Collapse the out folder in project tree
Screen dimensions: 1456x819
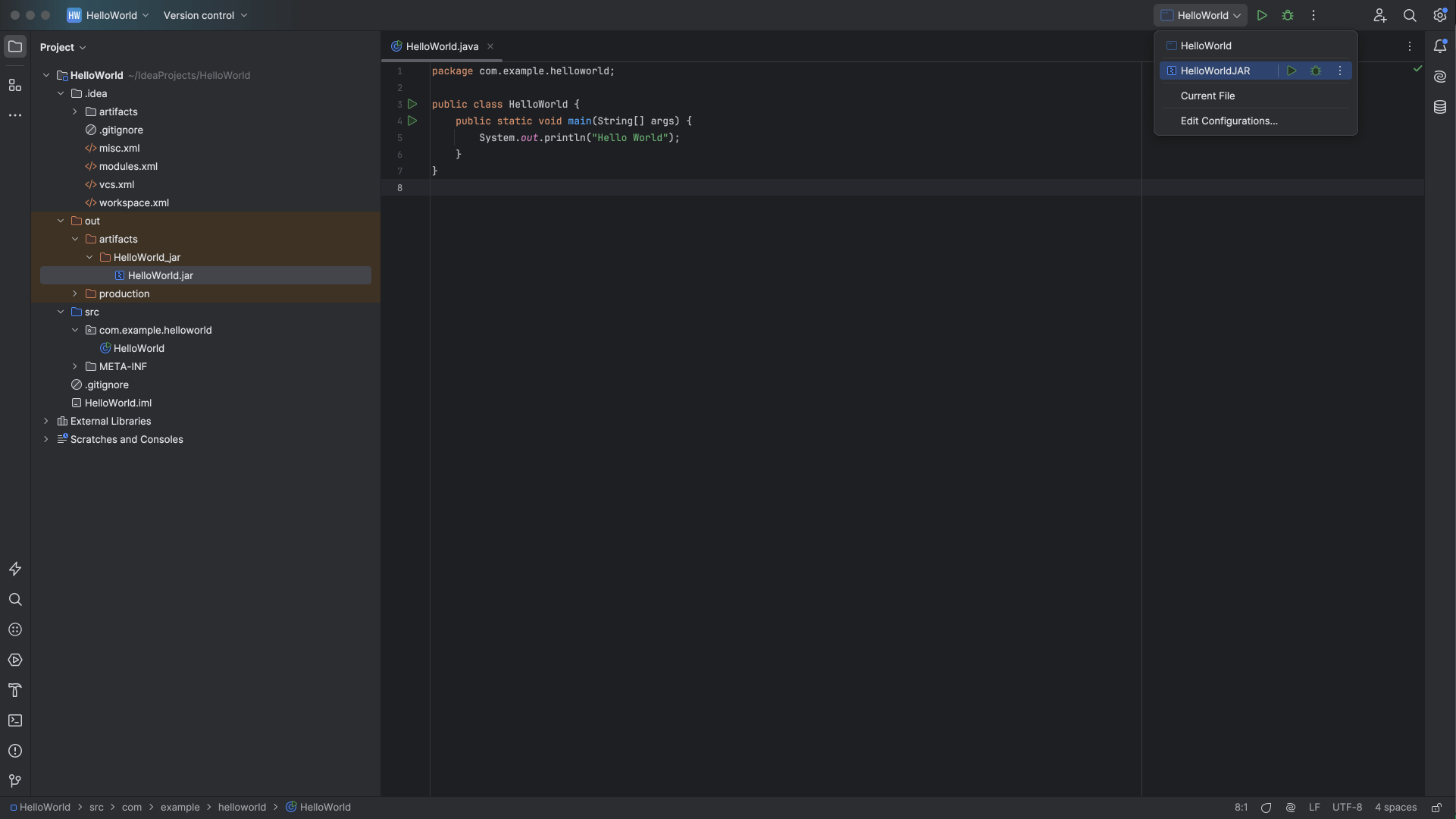[x=61, y=221]
